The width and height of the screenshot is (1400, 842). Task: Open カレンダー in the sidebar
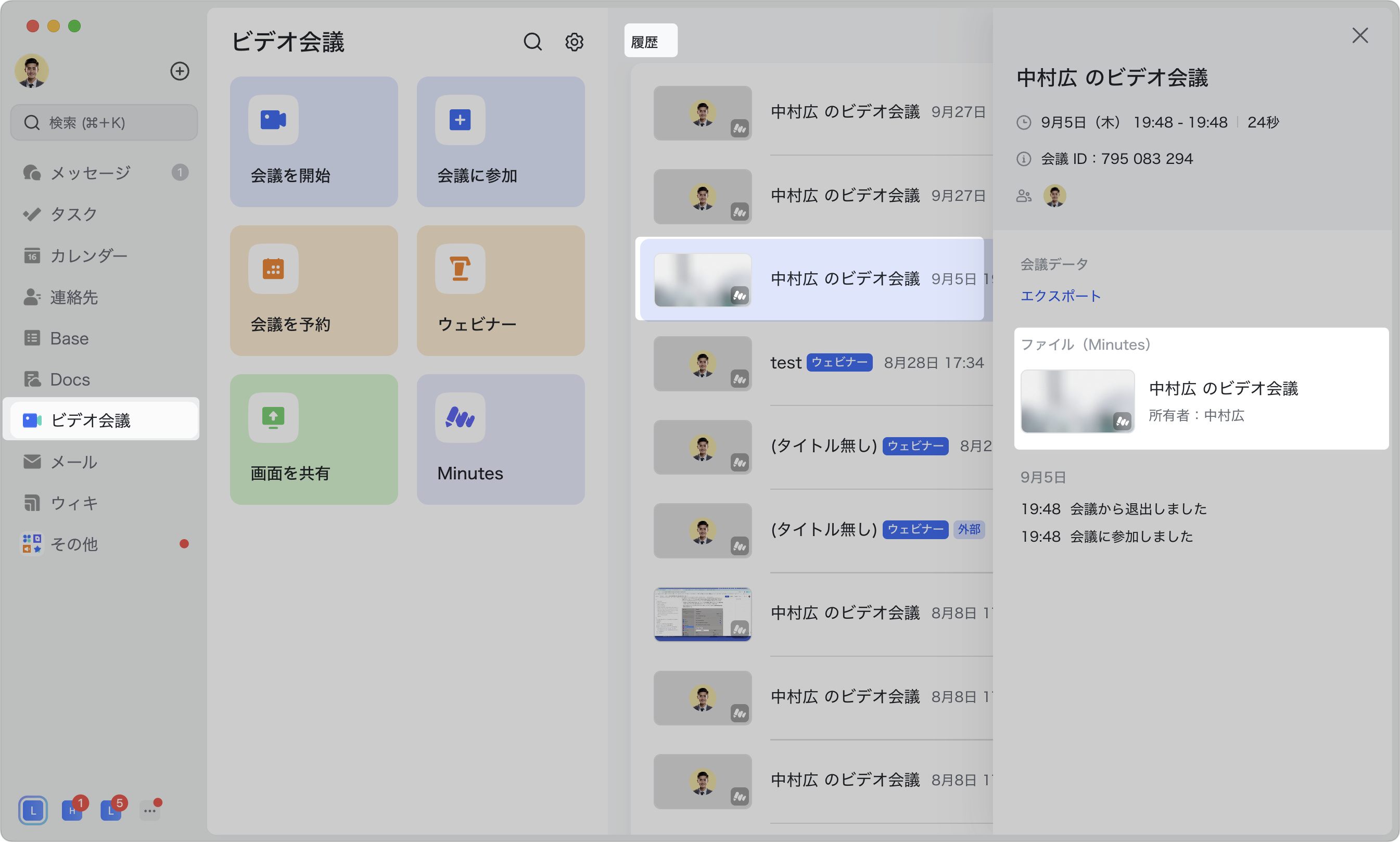(x=89, y=256)
